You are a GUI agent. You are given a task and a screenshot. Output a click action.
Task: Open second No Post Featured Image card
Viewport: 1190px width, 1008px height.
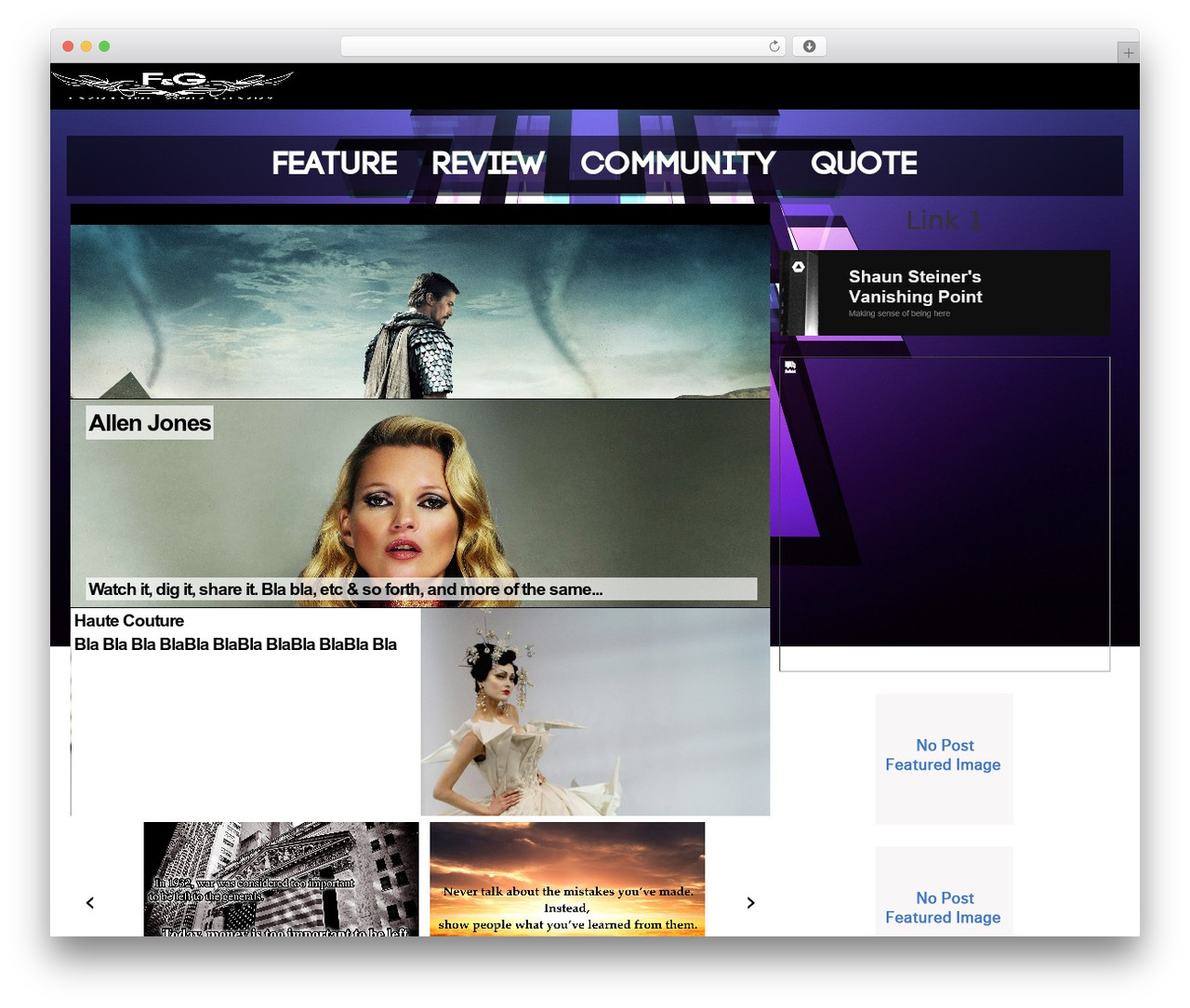point(944,892)
